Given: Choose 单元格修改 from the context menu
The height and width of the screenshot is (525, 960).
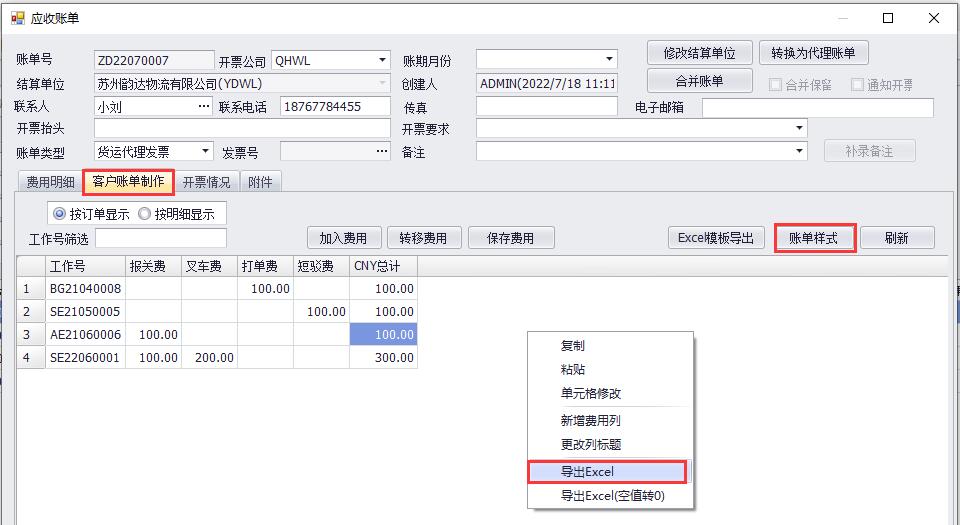Looking at the screenshot, I should (610, 393).
